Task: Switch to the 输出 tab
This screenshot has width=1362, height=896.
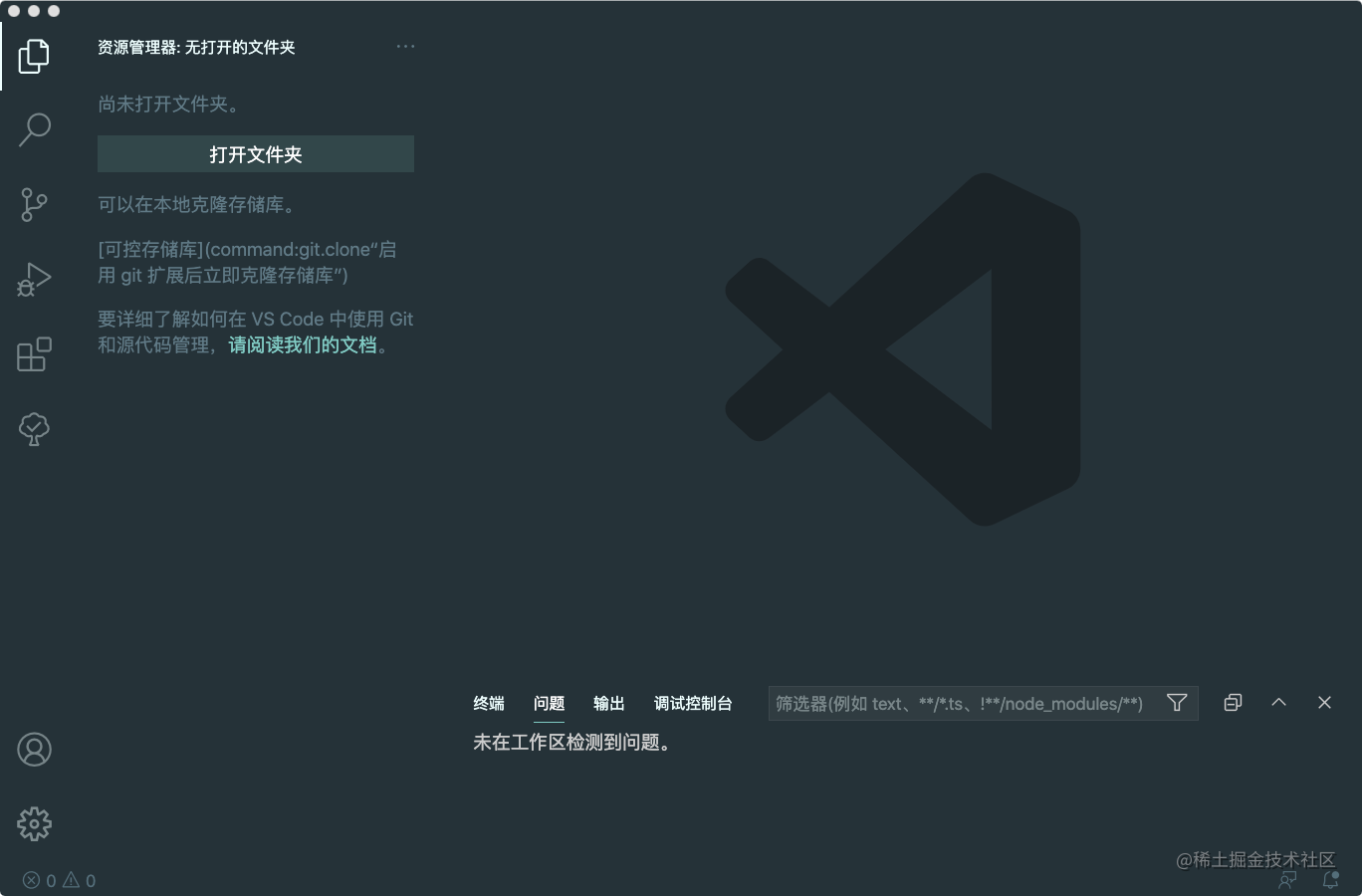Action: click(x=609, y=704)
